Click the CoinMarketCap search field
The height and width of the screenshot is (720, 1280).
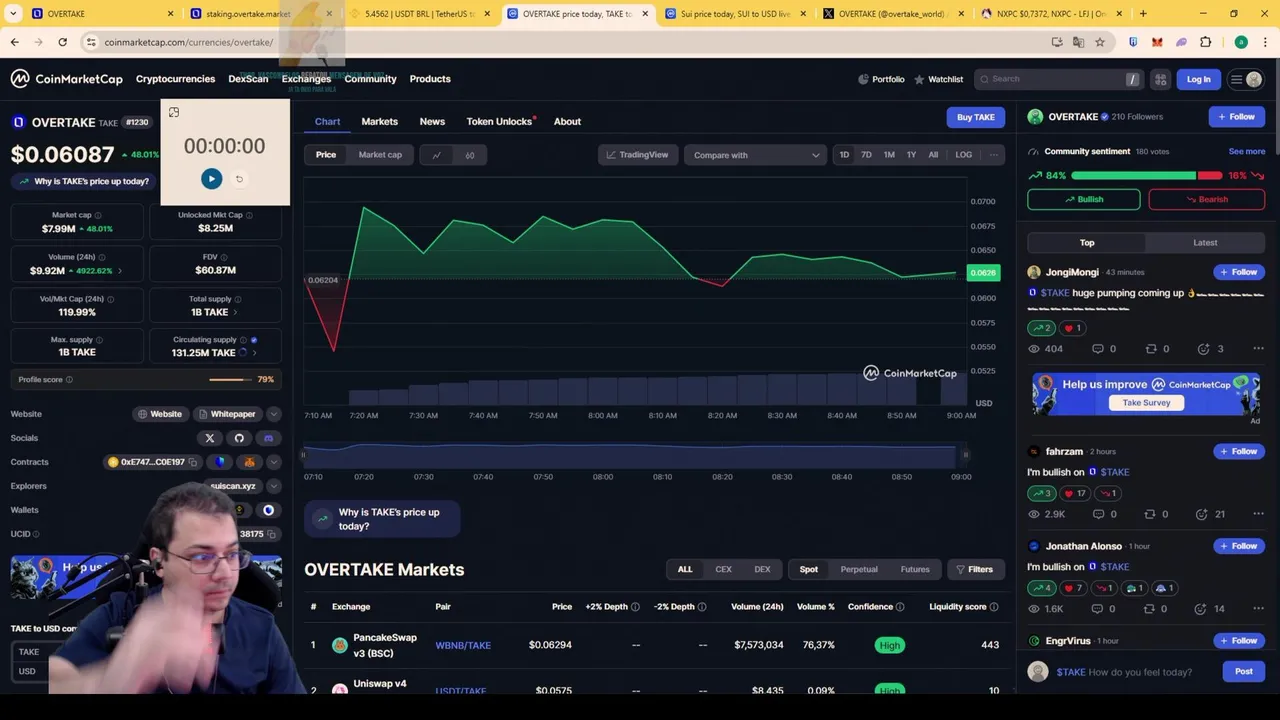click(x=1058, y=79)
